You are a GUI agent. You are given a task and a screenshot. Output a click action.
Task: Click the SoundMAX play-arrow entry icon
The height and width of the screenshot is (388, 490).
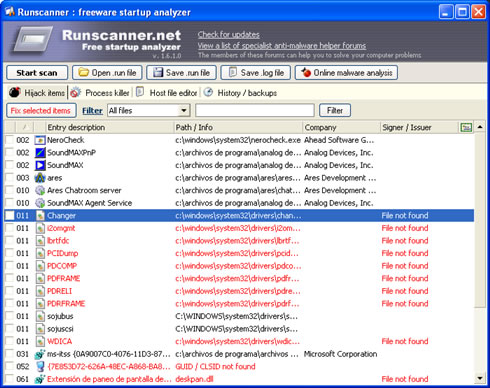click(40, 165)
